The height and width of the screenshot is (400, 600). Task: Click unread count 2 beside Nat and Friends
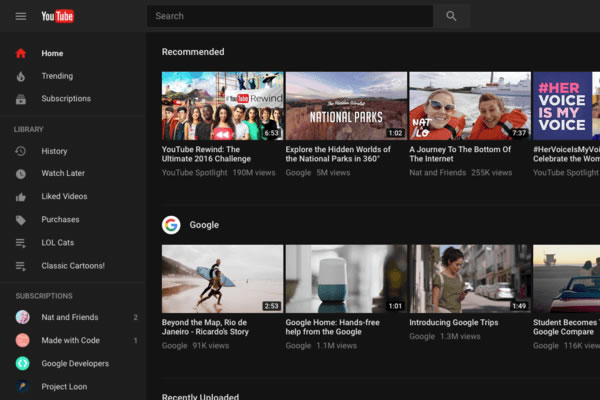click(x=135, y=317)
